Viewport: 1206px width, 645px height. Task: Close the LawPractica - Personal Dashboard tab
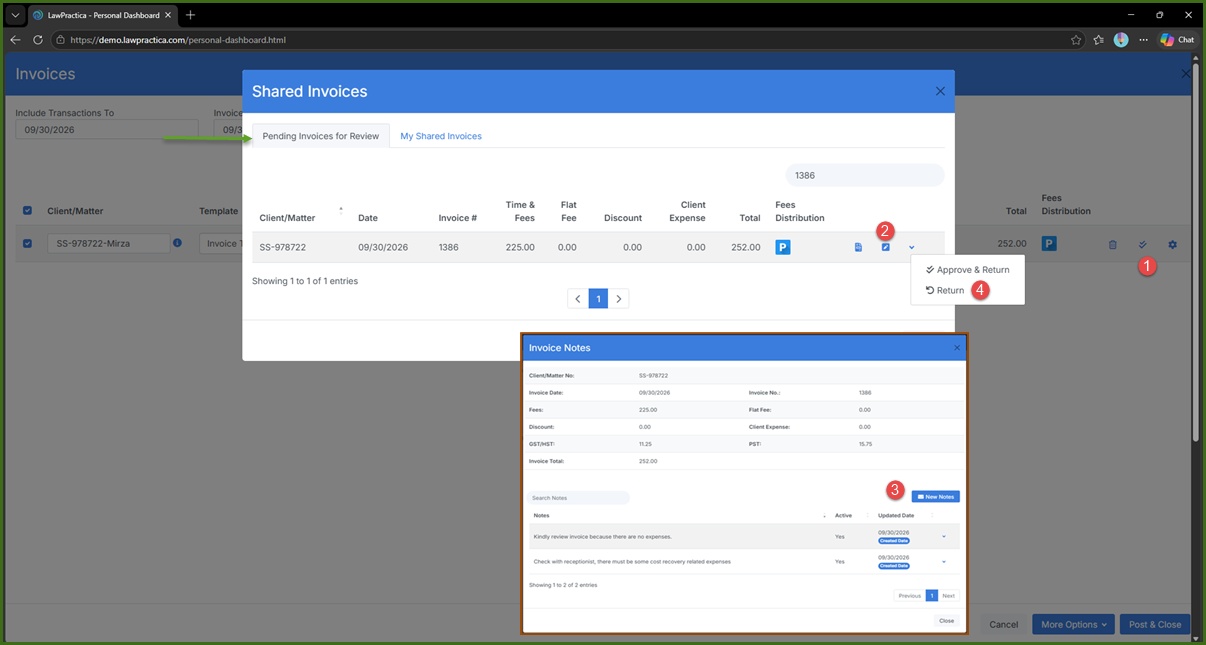click(168, 15)
